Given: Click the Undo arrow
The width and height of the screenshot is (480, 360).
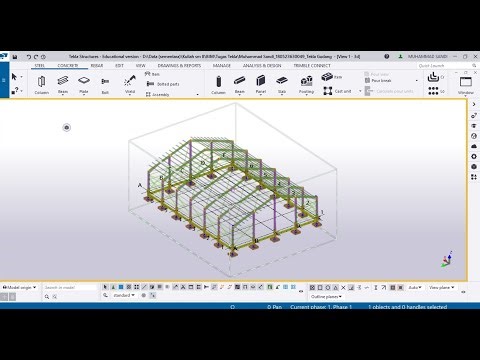Looking at the screenshot, I should [29, 57].
